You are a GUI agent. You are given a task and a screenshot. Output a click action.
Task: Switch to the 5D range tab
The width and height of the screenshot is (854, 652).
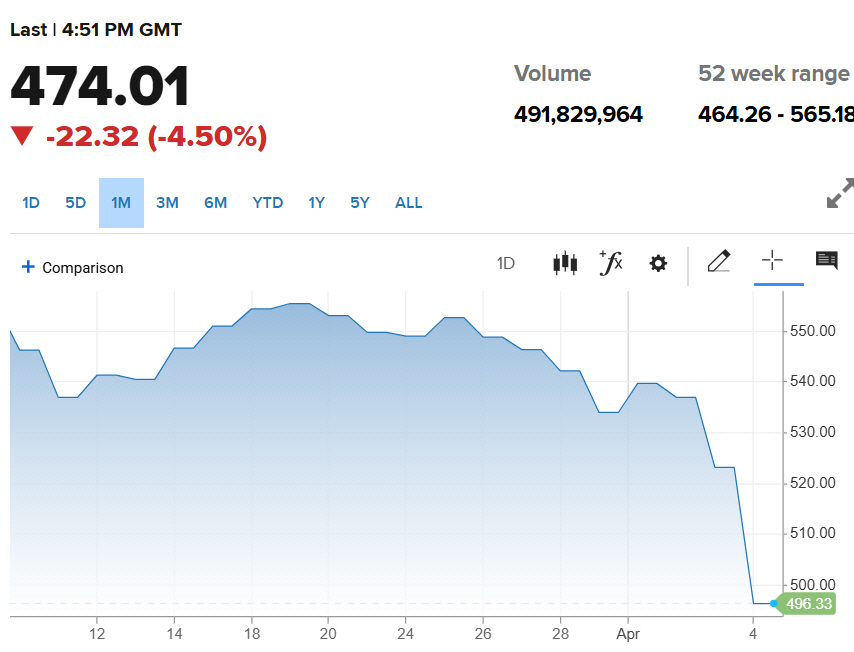76,203
